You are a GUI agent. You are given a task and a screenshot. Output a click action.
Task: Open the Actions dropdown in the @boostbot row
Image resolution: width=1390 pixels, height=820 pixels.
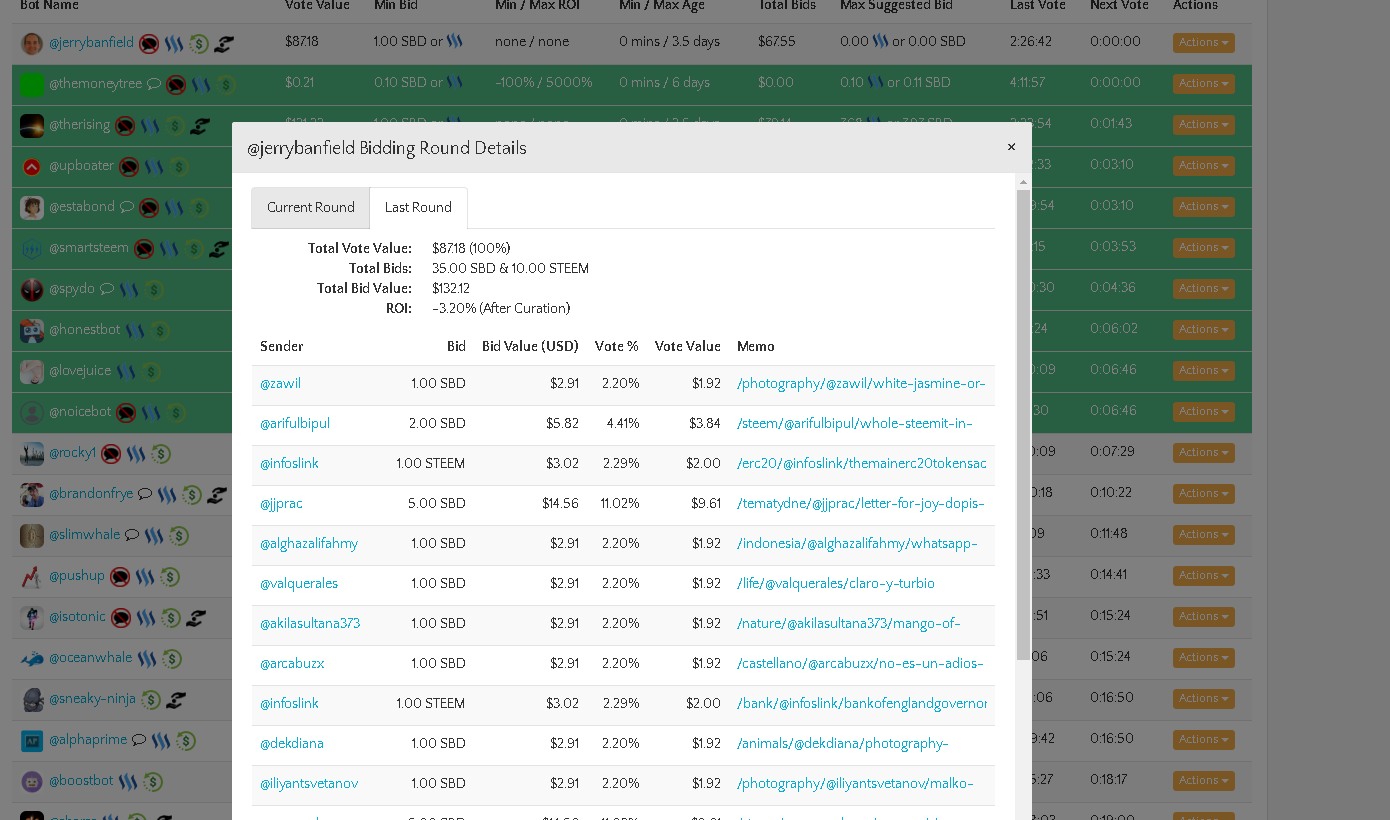click(x=1203, y=781)
